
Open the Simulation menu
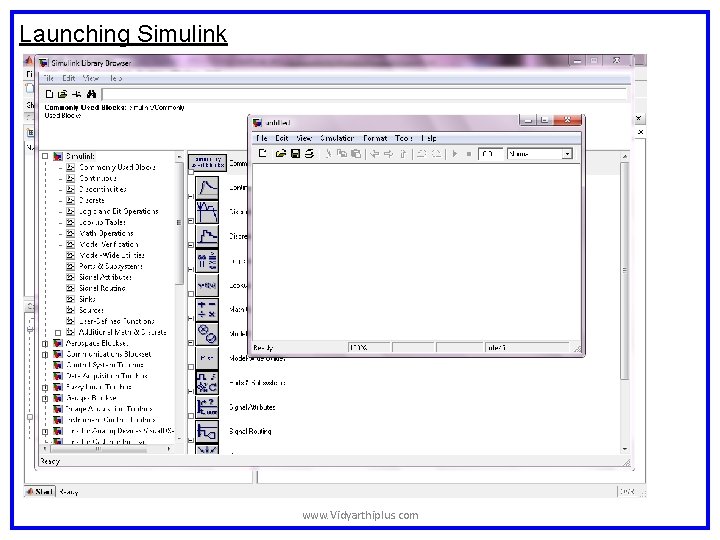pos(337,138)
